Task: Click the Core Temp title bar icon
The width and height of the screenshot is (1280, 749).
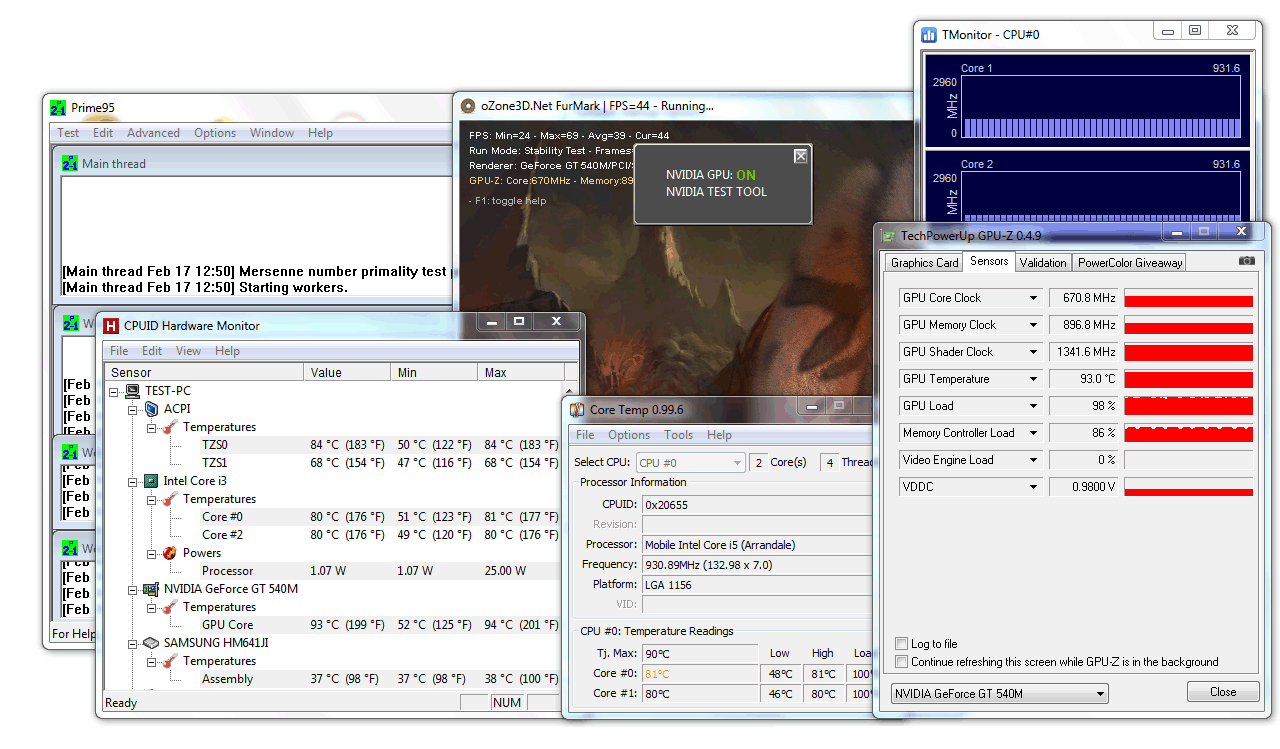Action: click(577, 409)
